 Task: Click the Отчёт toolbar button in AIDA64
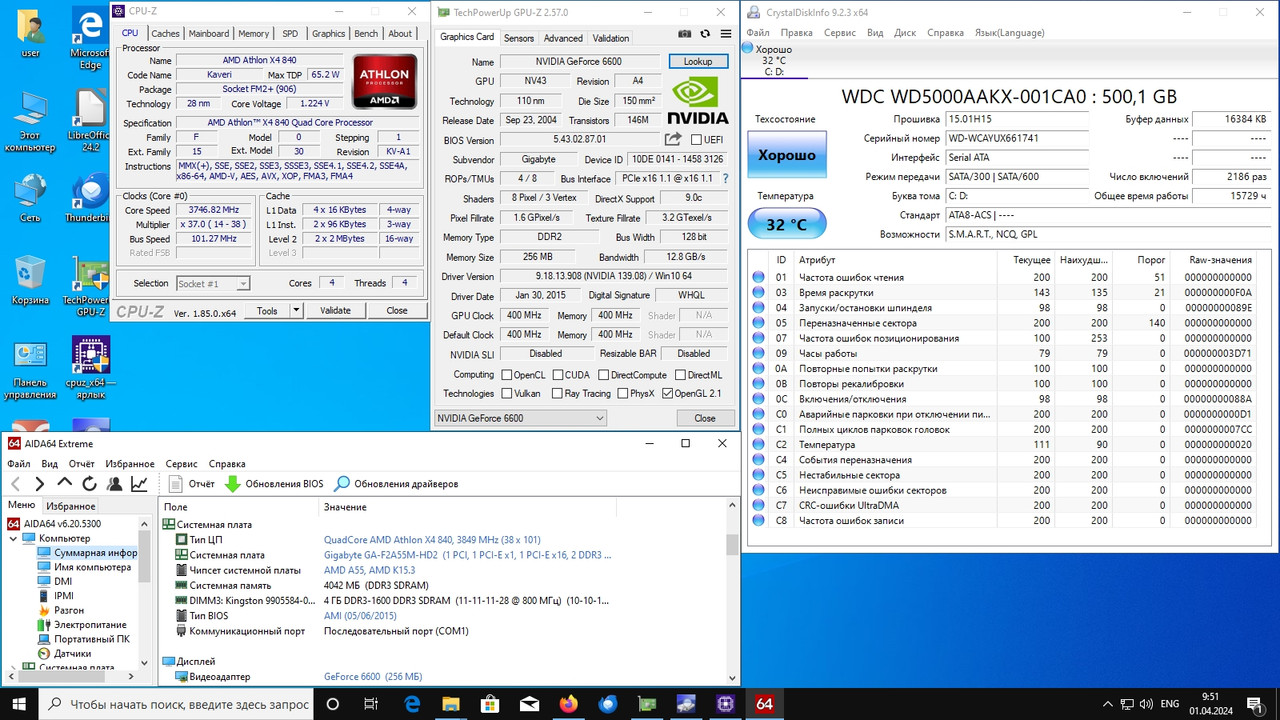coord(192,484)
